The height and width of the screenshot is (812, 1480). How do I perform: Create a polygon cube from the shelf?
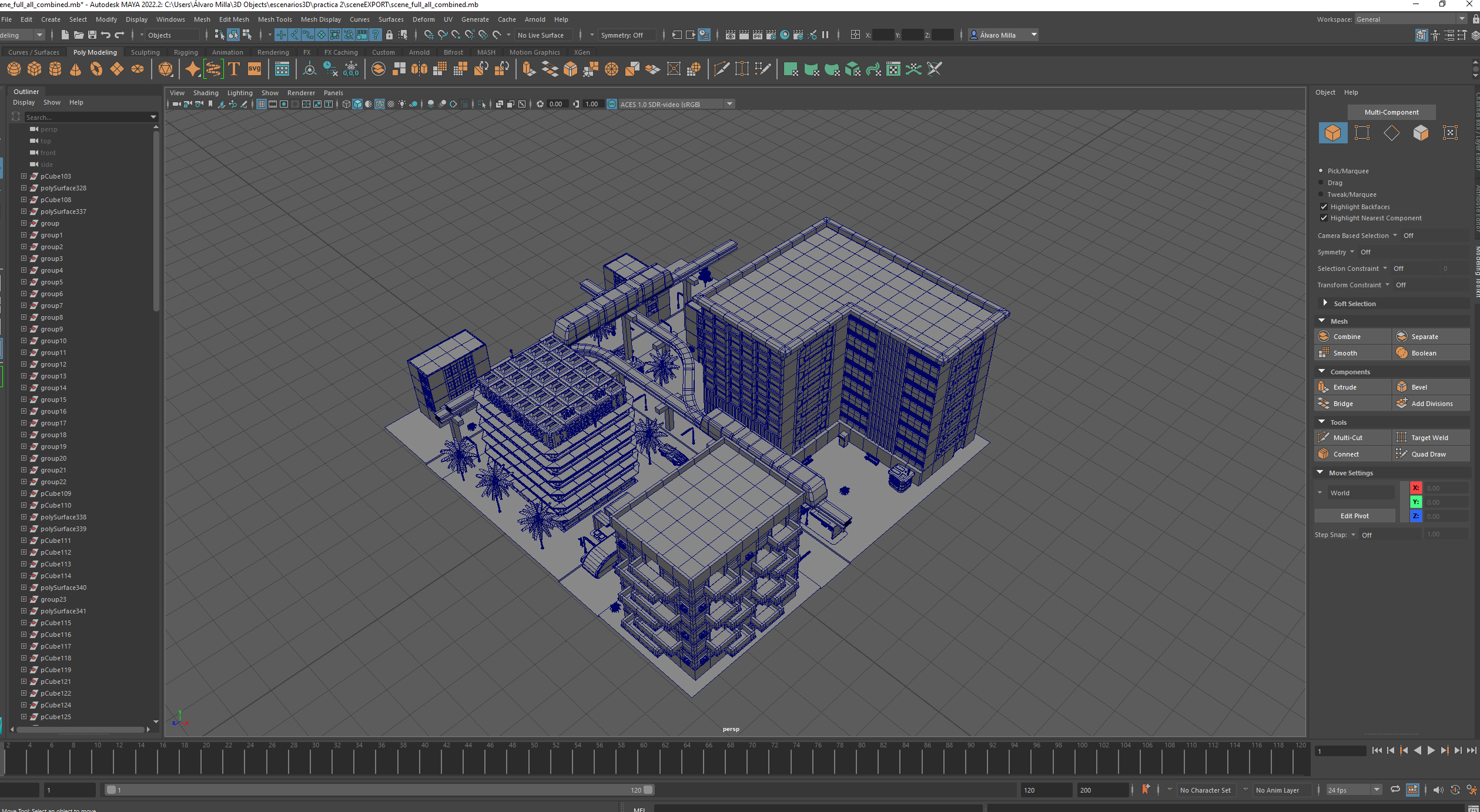[x=34, y=69]
